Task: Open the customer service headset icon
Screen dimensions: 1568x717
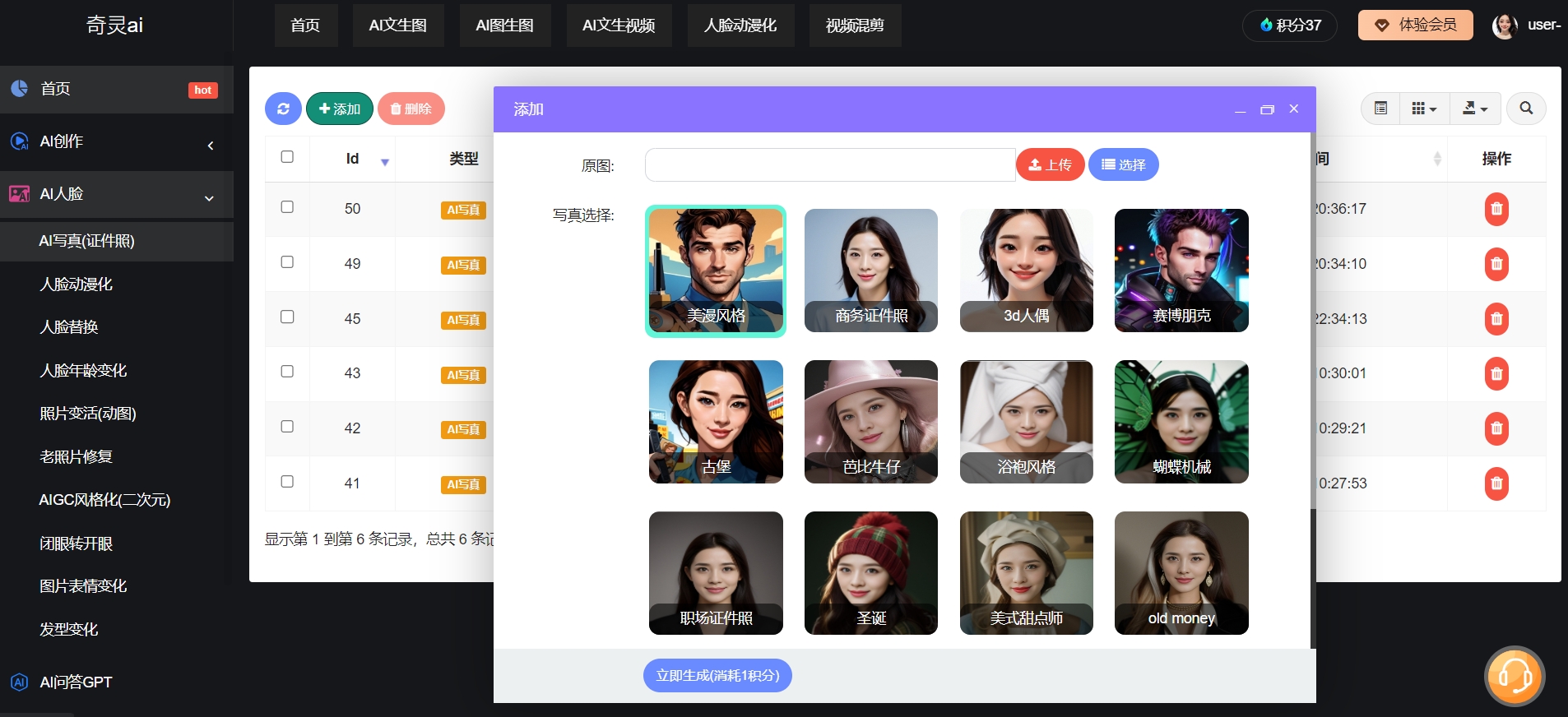Action: [1514, 676]
